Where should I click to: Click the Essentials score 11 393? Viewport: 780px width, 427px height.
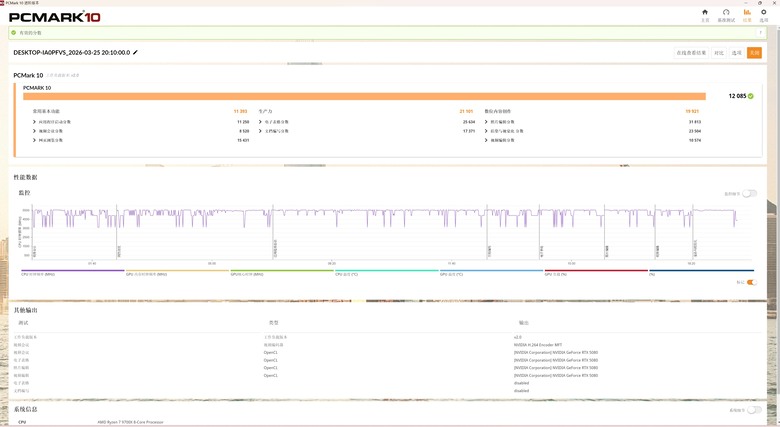[x=240, y=111]
